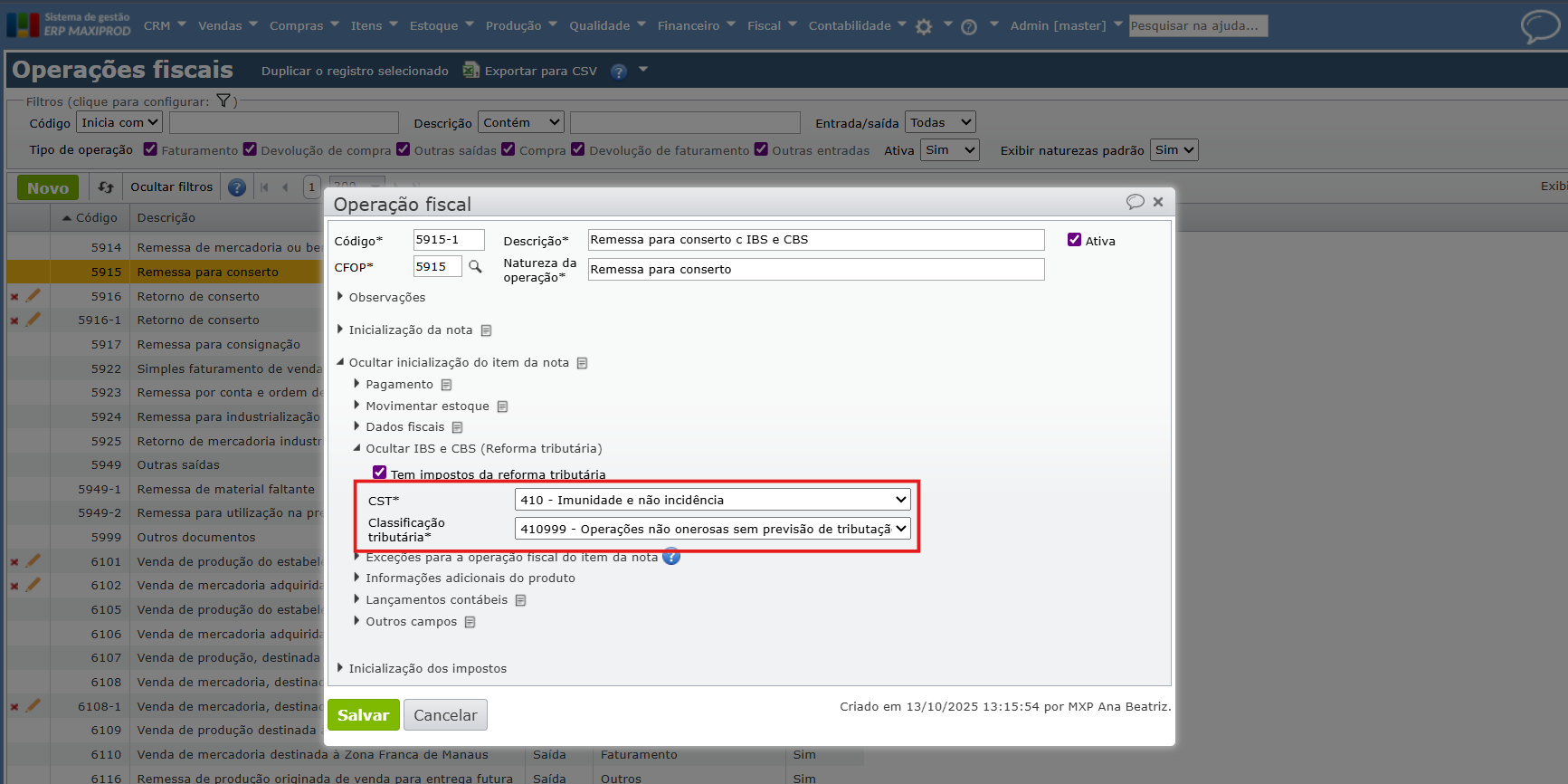
Task: Open the Vendas menu
Action: [228, 25]
